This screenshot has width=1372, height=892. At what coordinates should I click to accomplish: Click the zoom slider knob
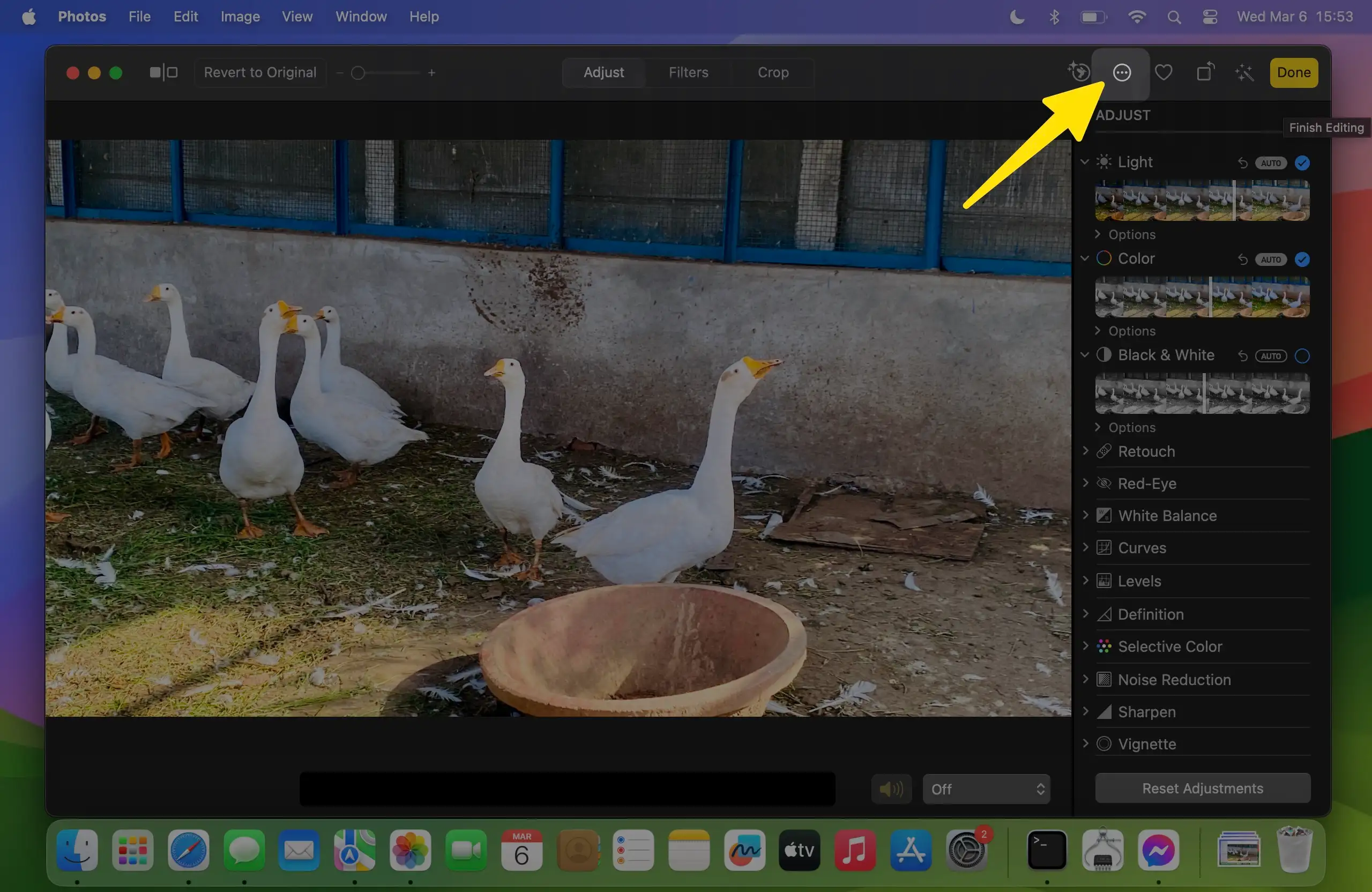pos(358,73)
